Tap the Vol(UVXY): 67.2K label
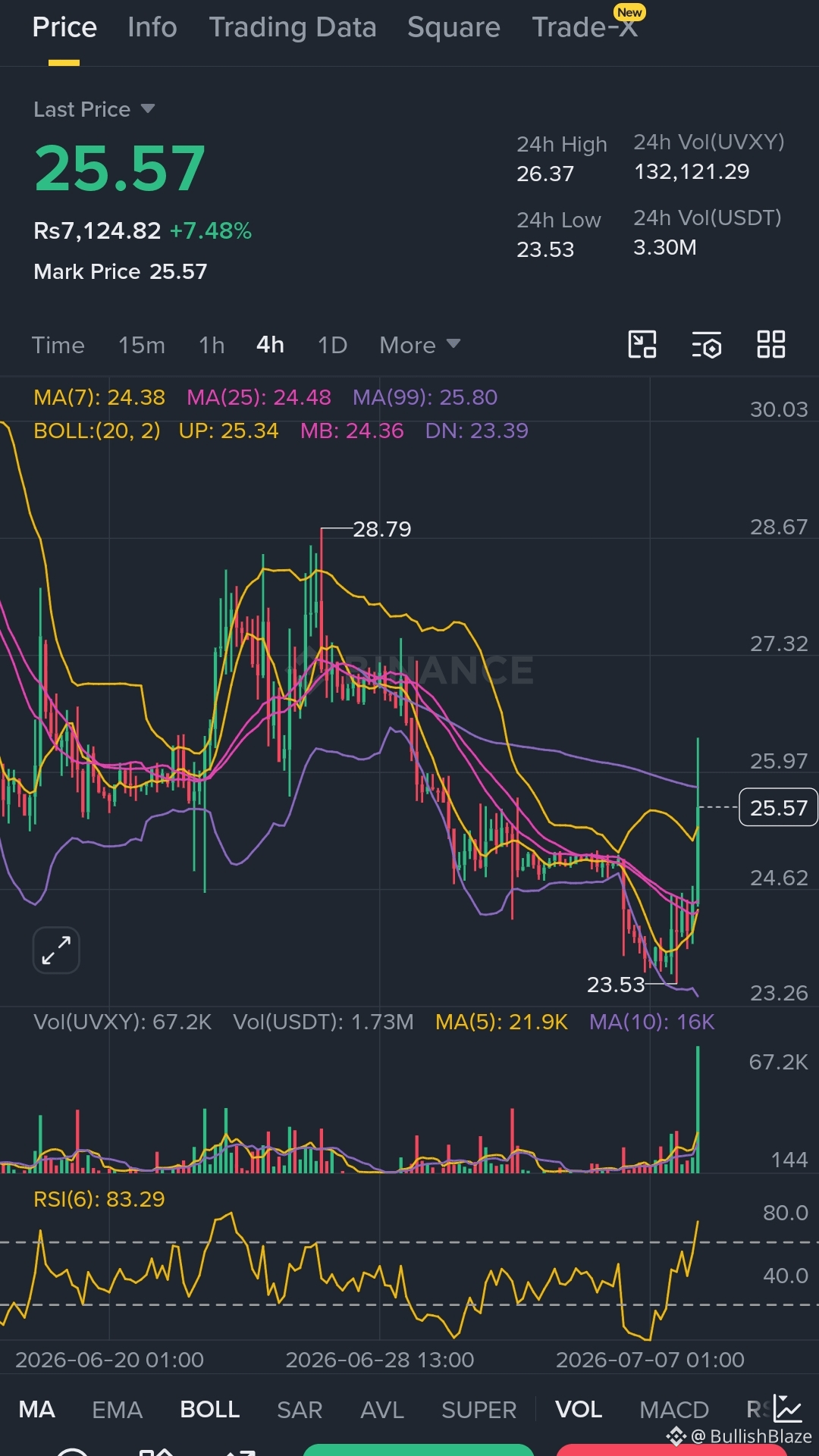Screen dimensions: 819x1456 coord(123,1022)
